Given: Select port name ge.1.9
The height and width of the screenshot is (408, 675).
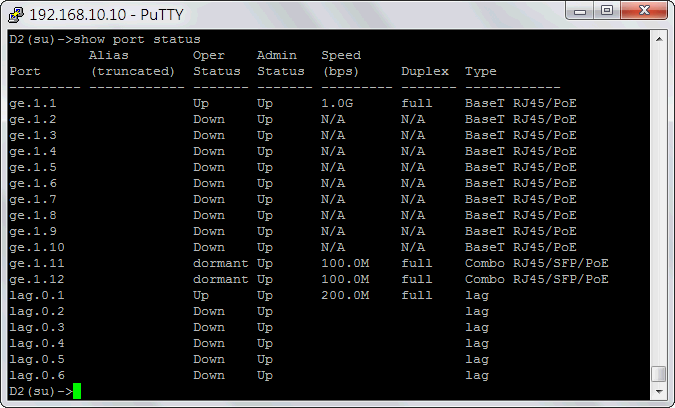Looking at the screenshot, I should tap(33, 232).
